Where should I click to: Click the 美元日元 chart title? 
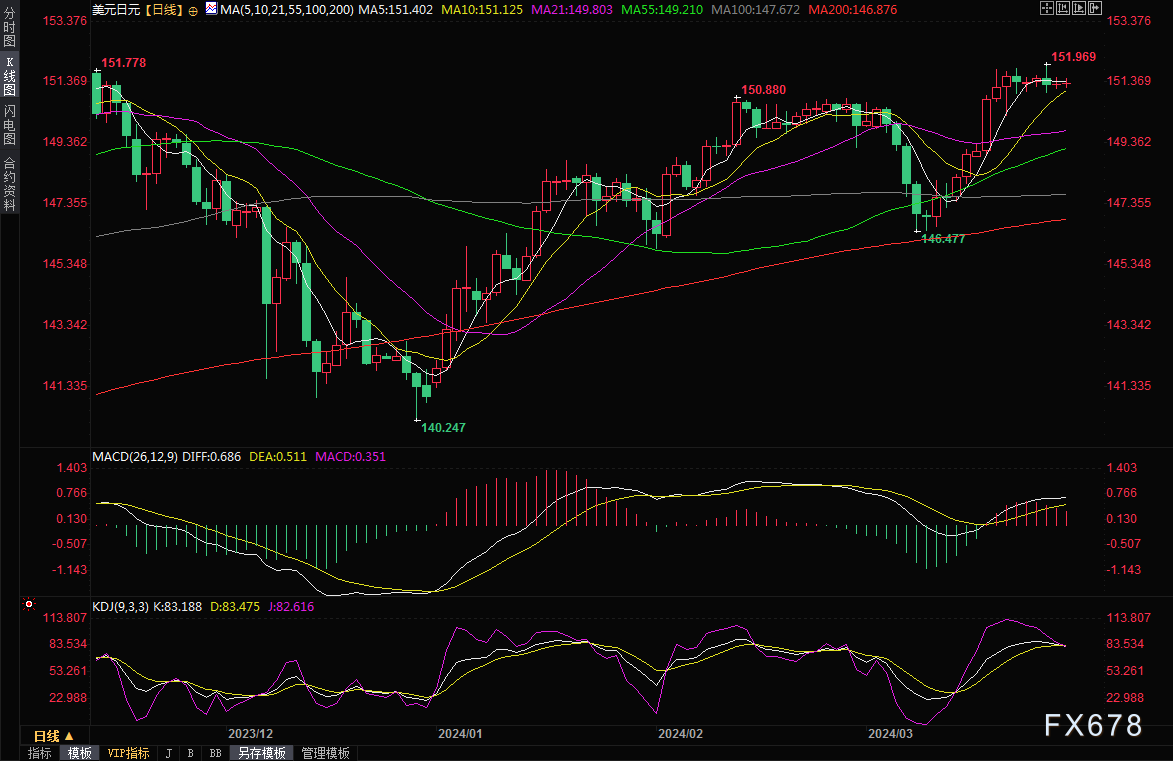pyautogui.click(x=116, y=10)
